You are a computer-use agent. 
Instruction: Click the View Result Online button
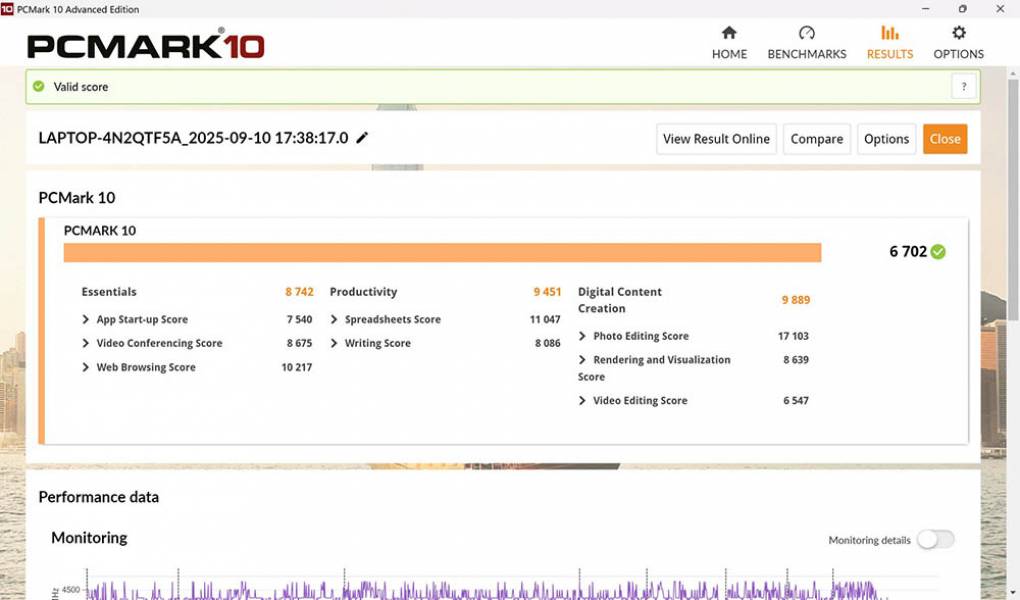pos(716,139)
